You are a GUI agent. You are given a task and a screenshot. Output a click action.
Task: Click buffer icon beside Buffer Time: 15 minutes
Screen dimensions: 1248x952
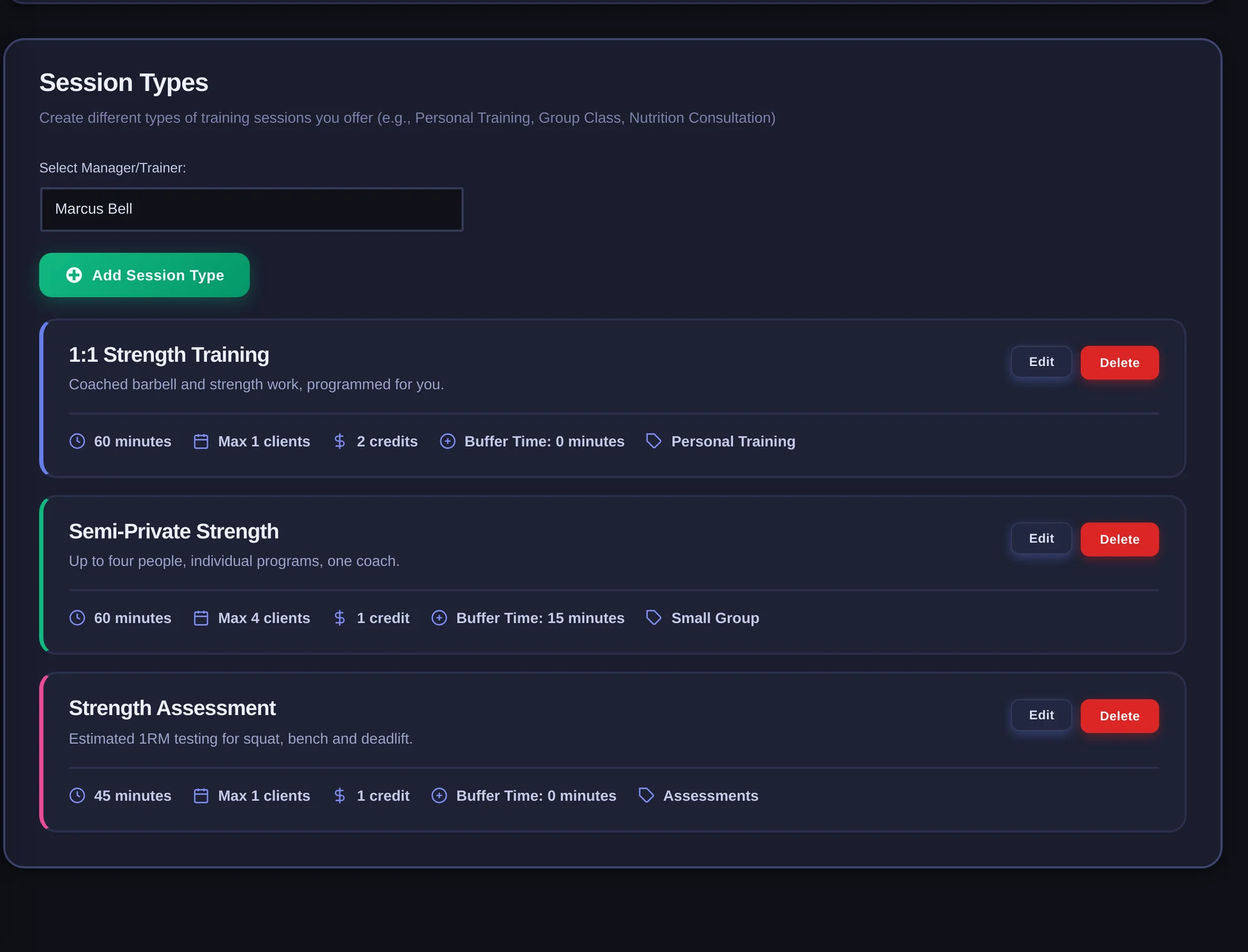point(439,618)
